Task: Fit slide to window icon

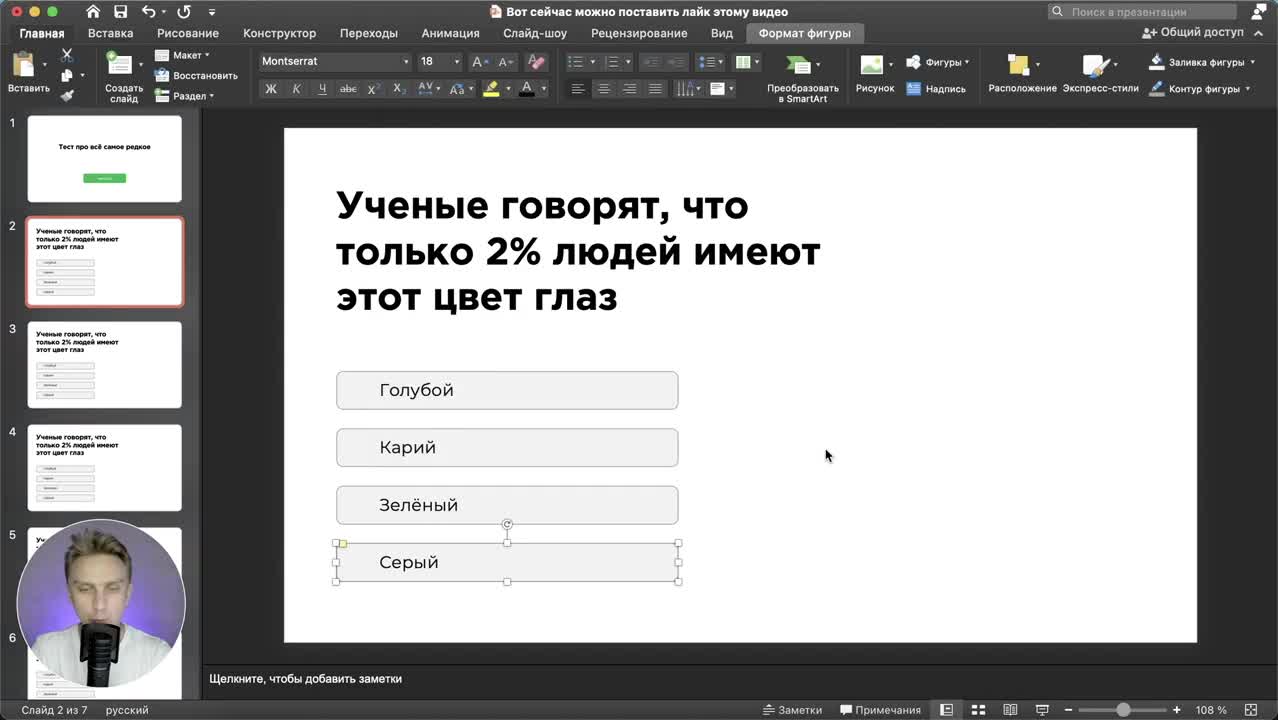Action: (1250, 710)
